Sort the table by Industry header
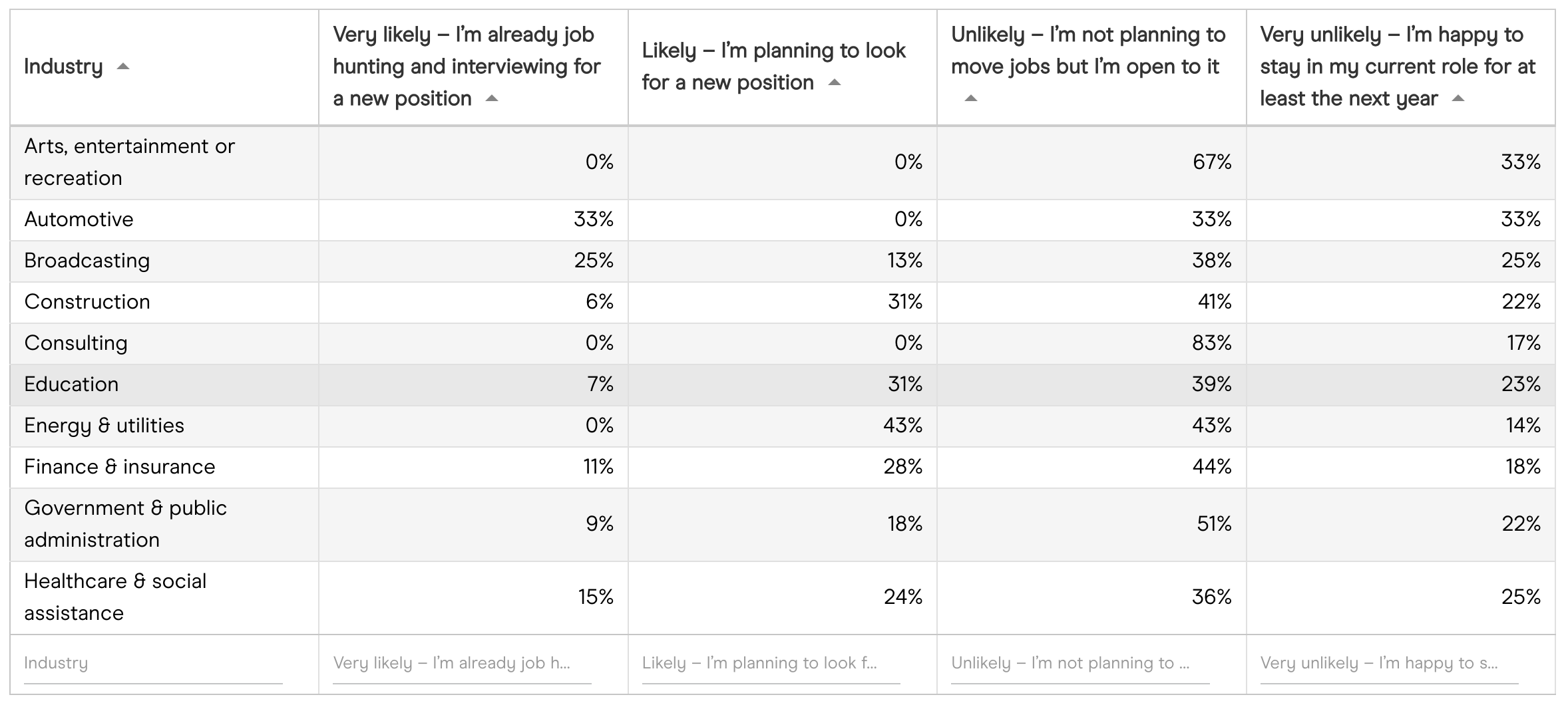The width and height of the screenshot is (1568, 709). 63,67
